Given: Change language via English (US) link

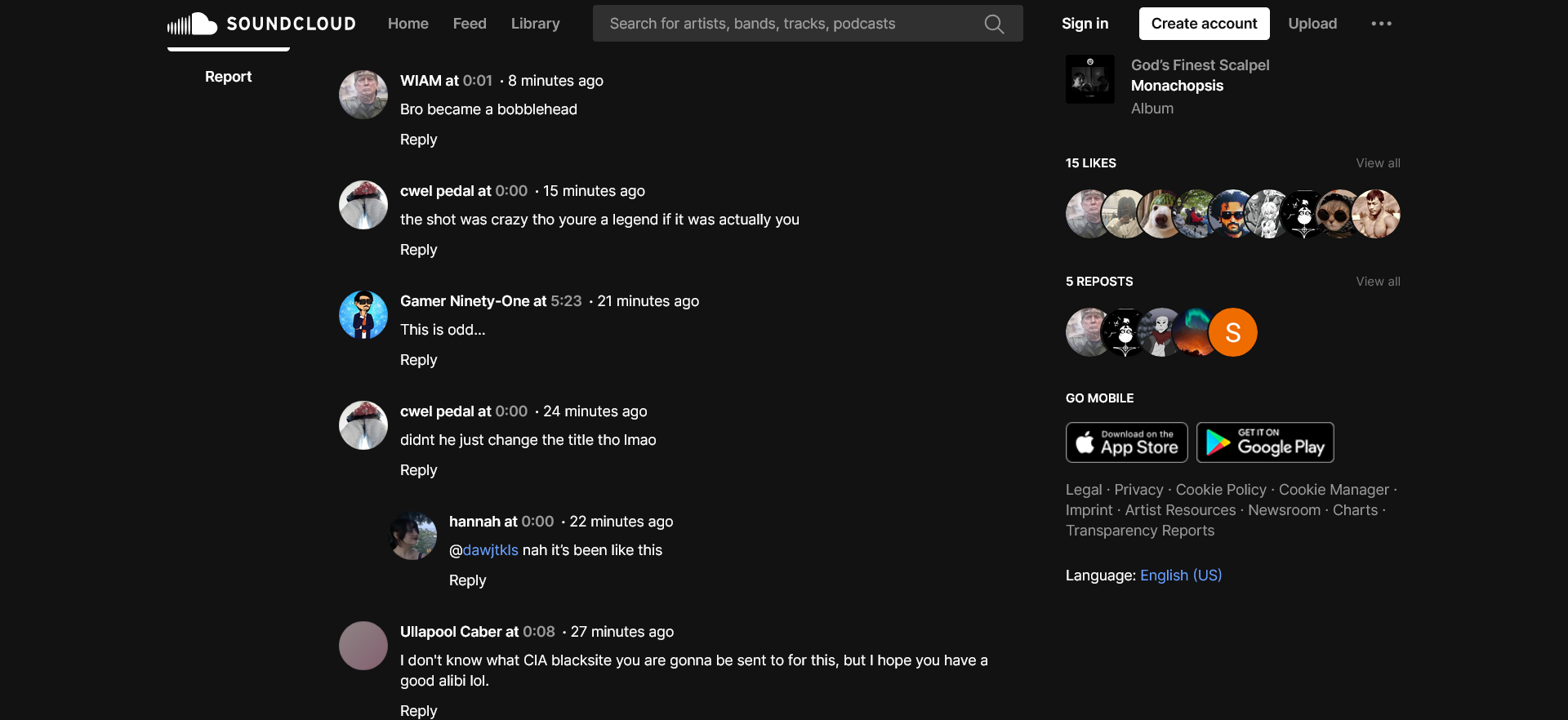Looking at the screenshot, I should (x=1181, y=576).
